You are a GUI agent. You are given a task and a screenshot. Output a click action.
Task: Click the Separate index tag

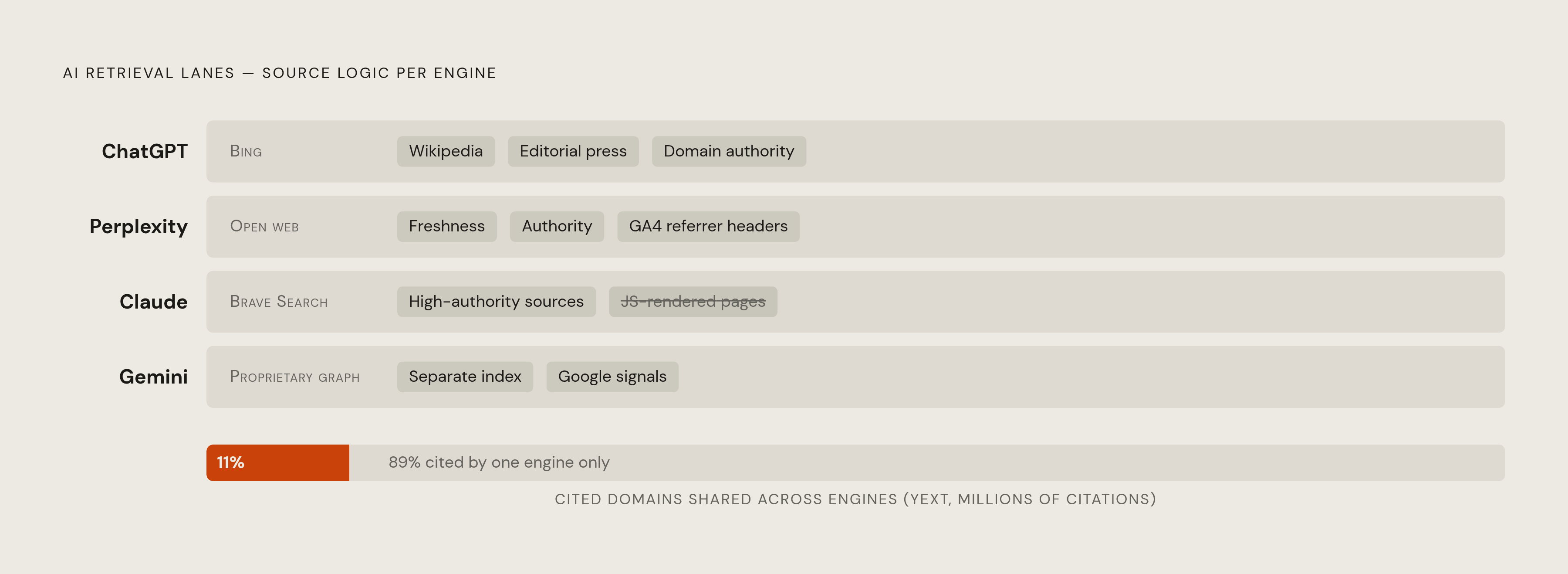tap(465, 377)
